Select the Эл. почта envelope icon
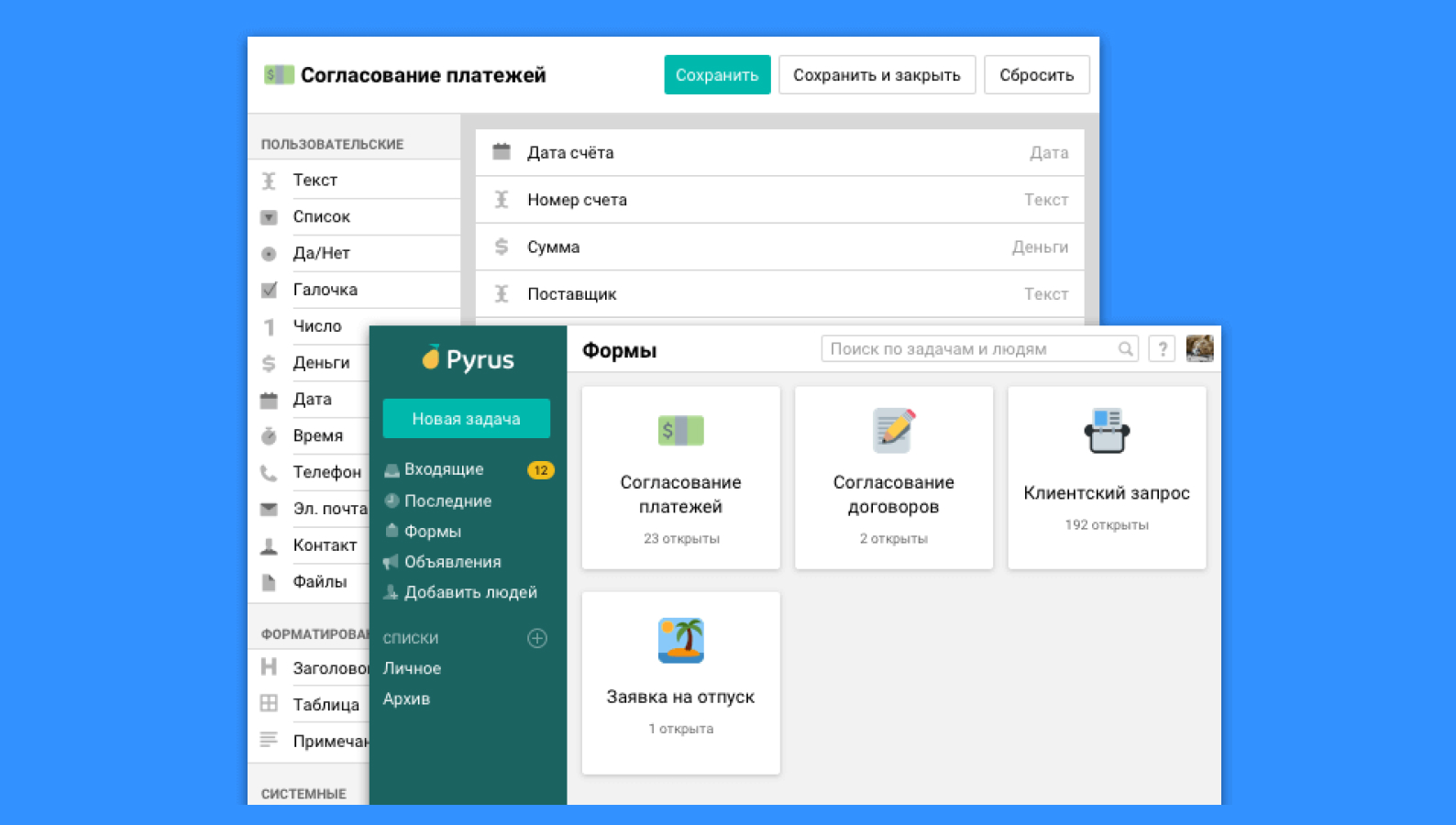Screen dimensions: 1456x825 [x=269, y=509]
